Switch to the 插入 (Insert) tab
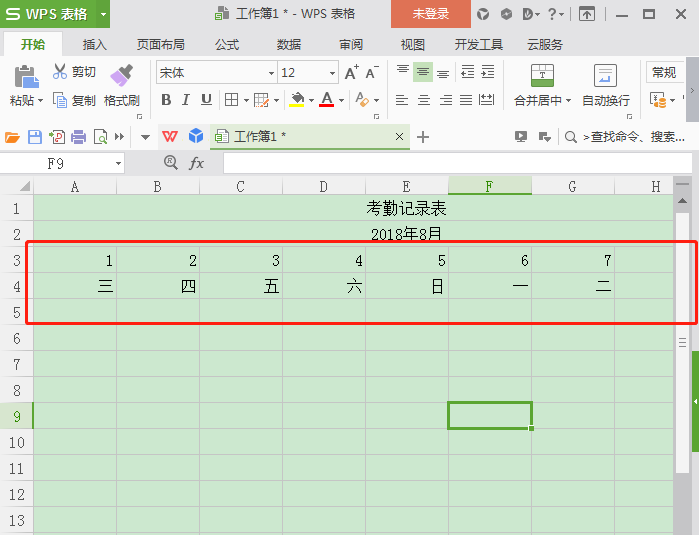Image resolution: width=699 pixels, height=535 pixels. tap(95, 45)
